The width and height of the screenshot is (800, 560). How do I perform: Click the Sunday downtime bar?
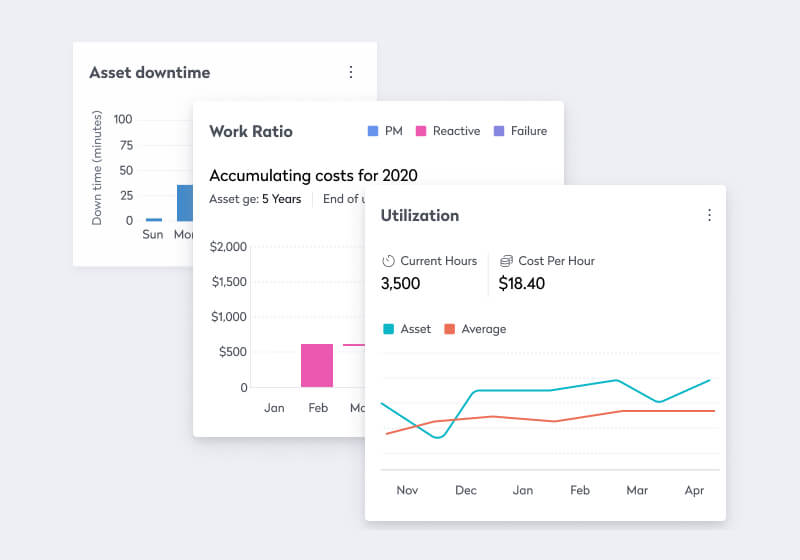point(153,219)
